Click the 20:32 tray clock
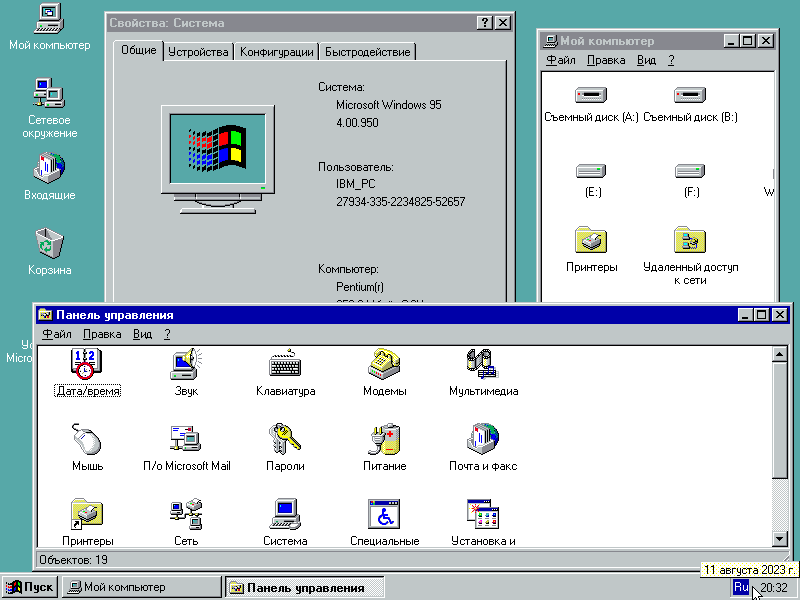The height and width of the screenshot is (600, 800). click(x=773, y=588)
